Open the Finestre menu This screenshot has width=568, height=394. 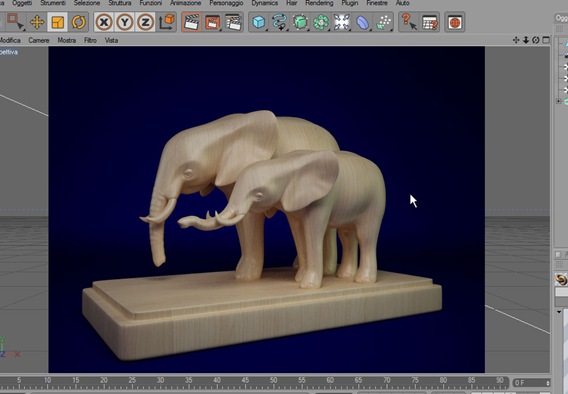pos(377,3)
